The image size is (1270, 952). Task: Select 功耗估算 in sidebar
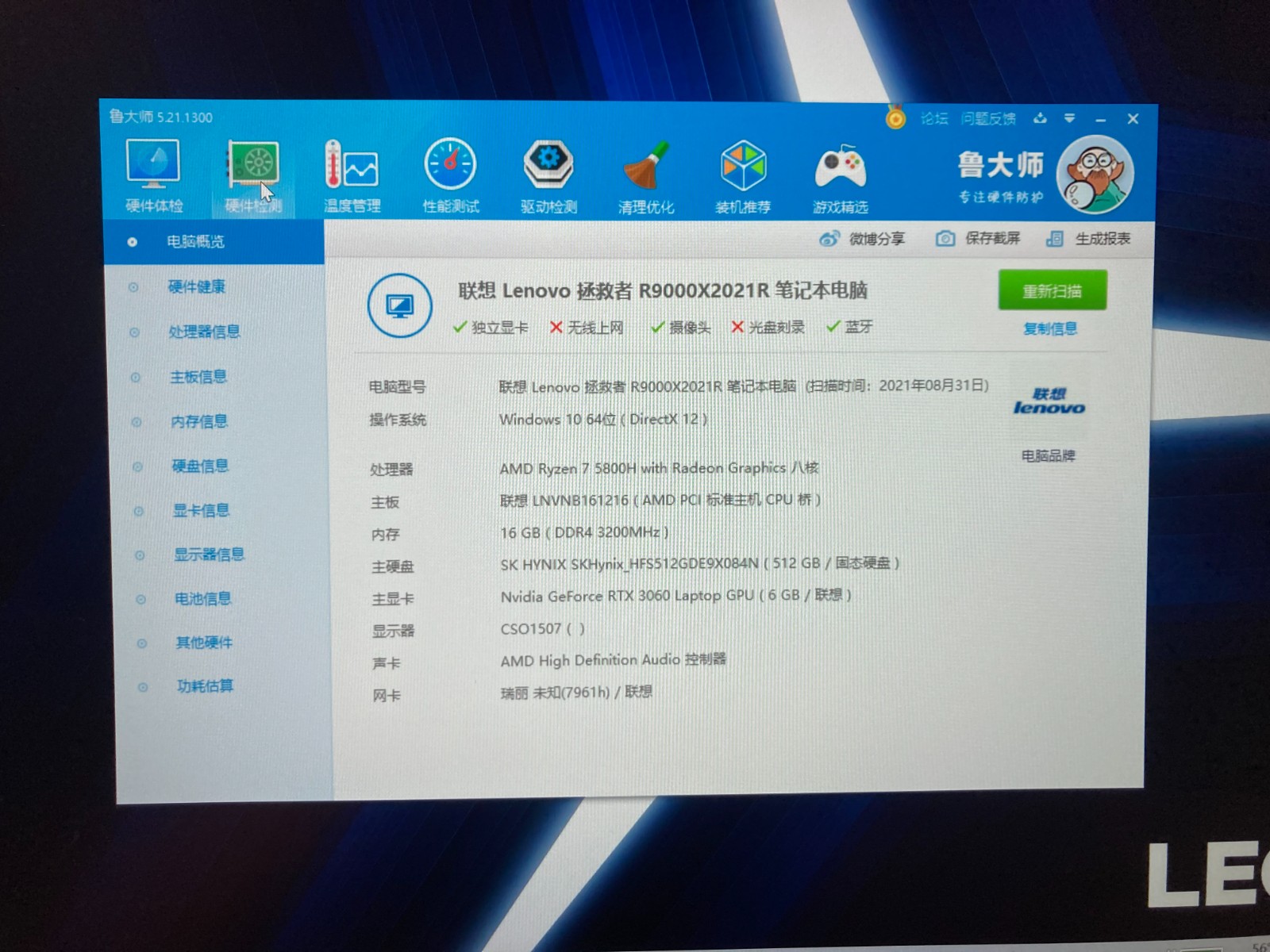[x=205, y=686]
